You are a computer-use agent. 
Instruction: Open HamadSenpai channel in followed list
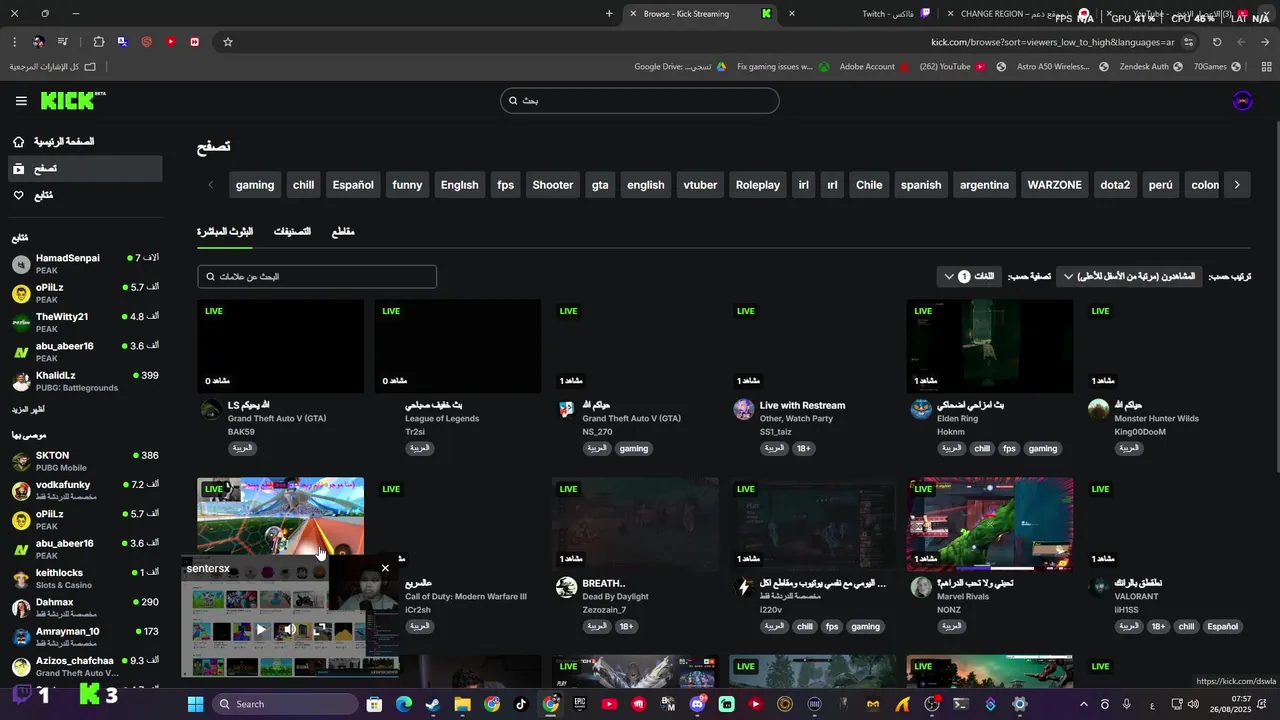(x=86, y=264)
